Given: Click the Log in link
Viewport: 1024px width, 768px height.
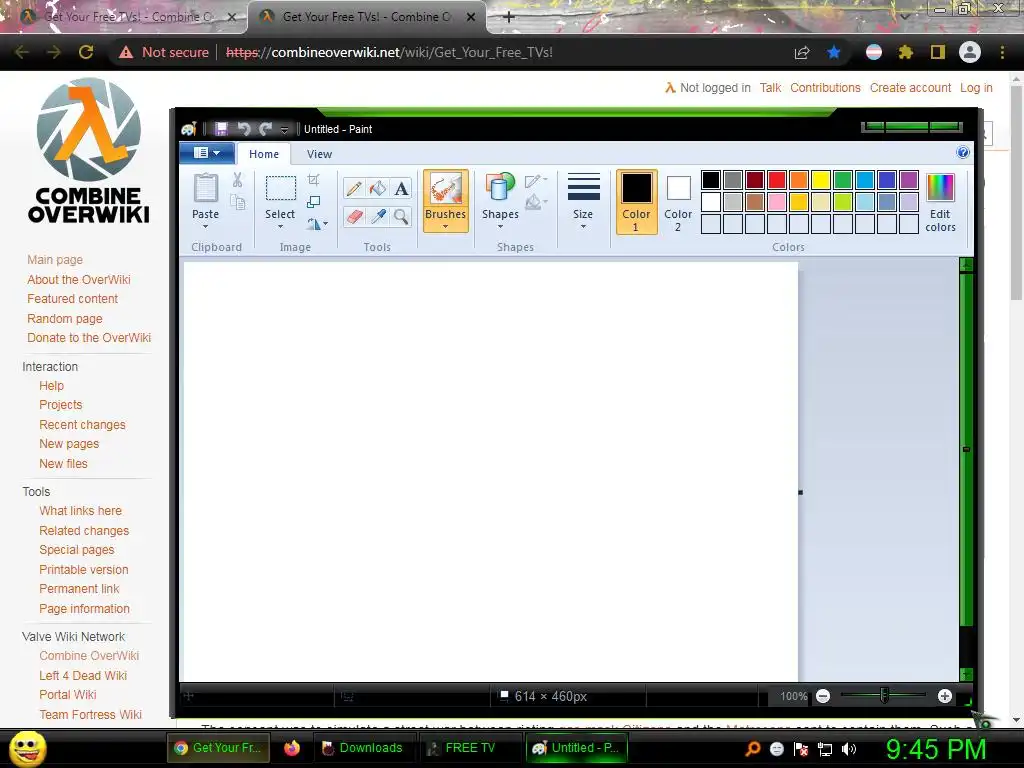Looking at the screenshot, I should 976,88.
